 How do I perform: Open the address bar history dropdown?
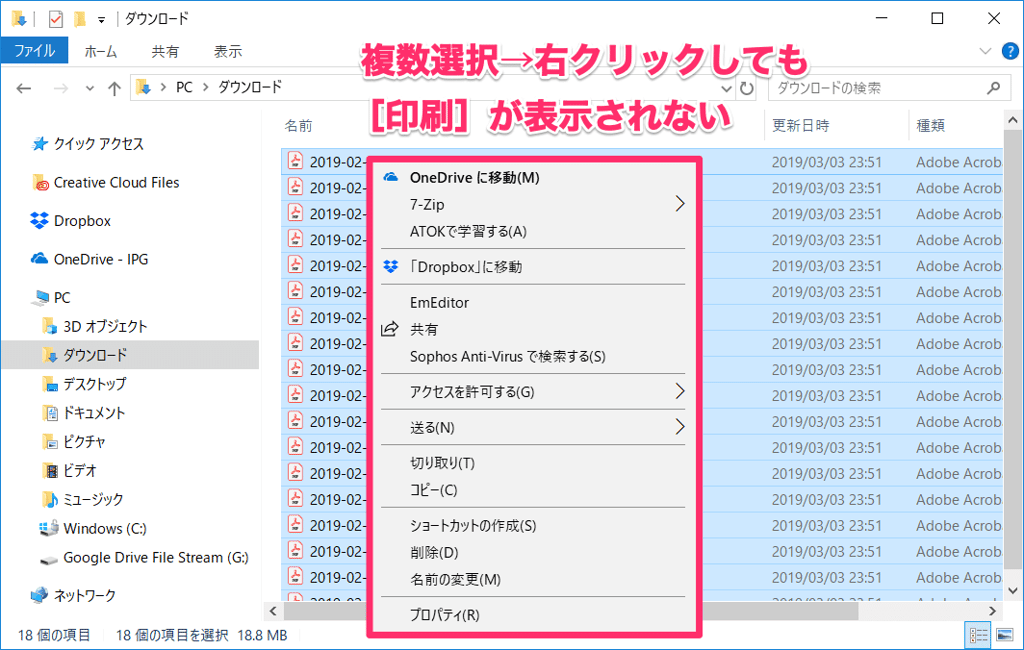pos(726,88)
